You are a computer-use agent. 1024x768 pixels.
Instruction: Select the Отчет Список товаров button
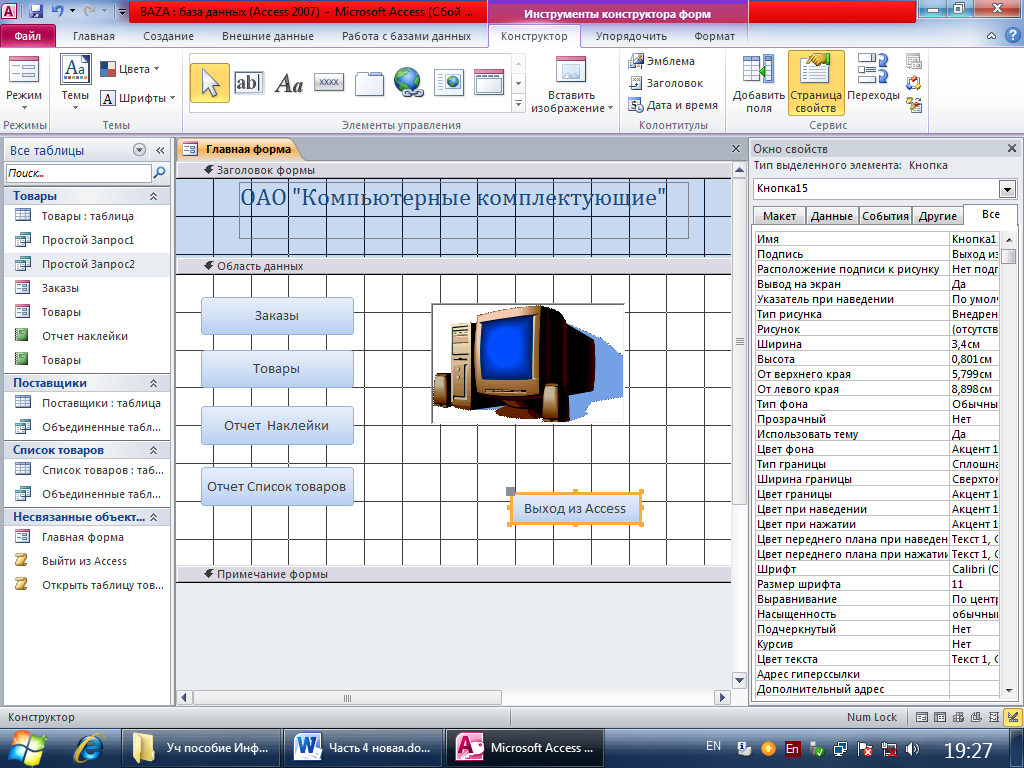point(277,487)
